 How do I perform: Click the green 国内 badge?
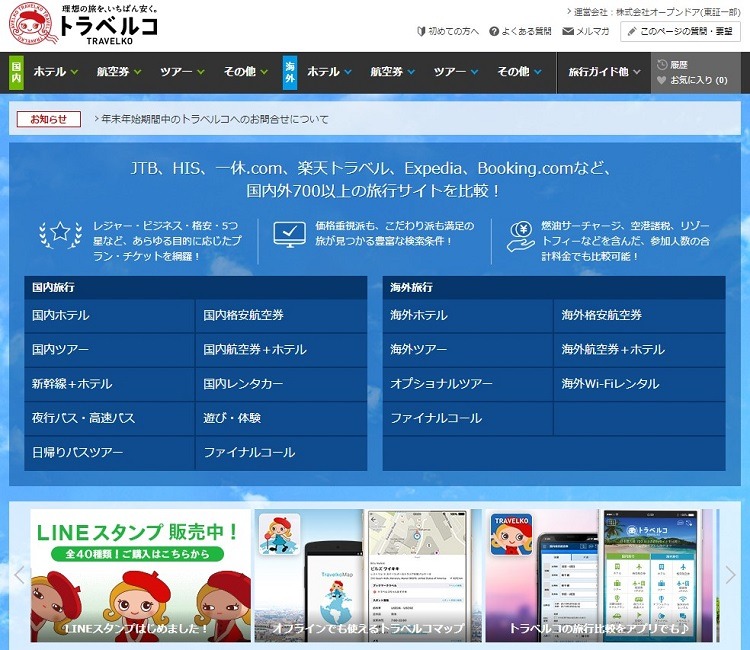pos(16,73)
